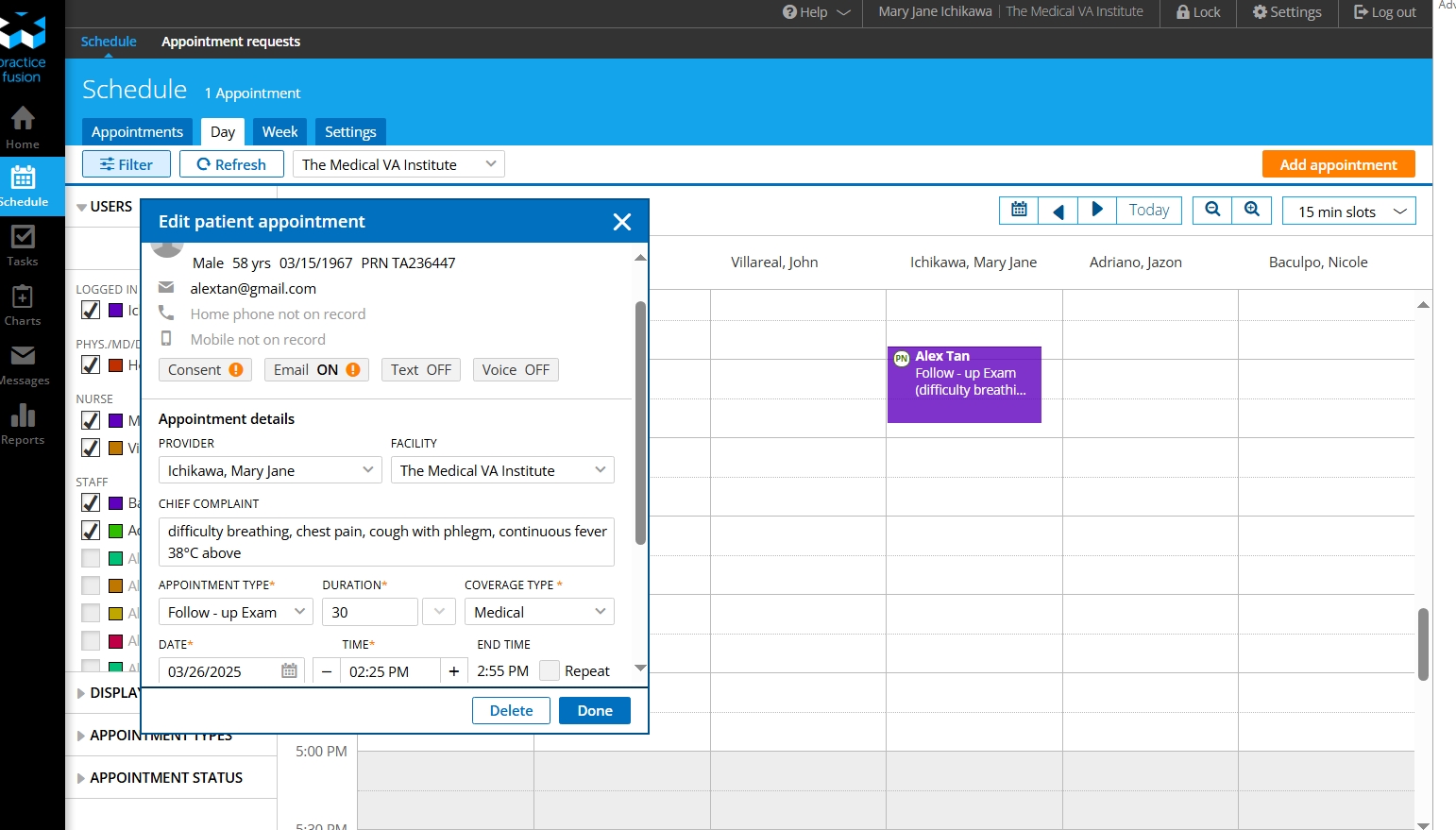Decrease appointment time with minus button

(x=327, y=671)
